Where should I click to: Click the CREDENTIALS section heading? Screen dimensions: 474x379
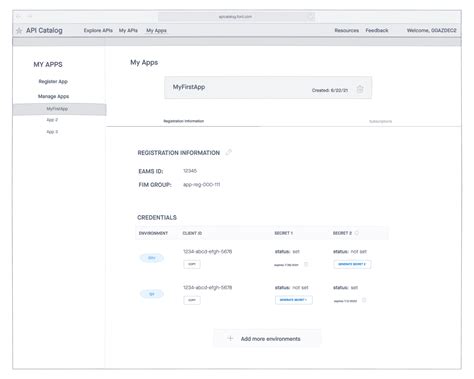(157, 217)
